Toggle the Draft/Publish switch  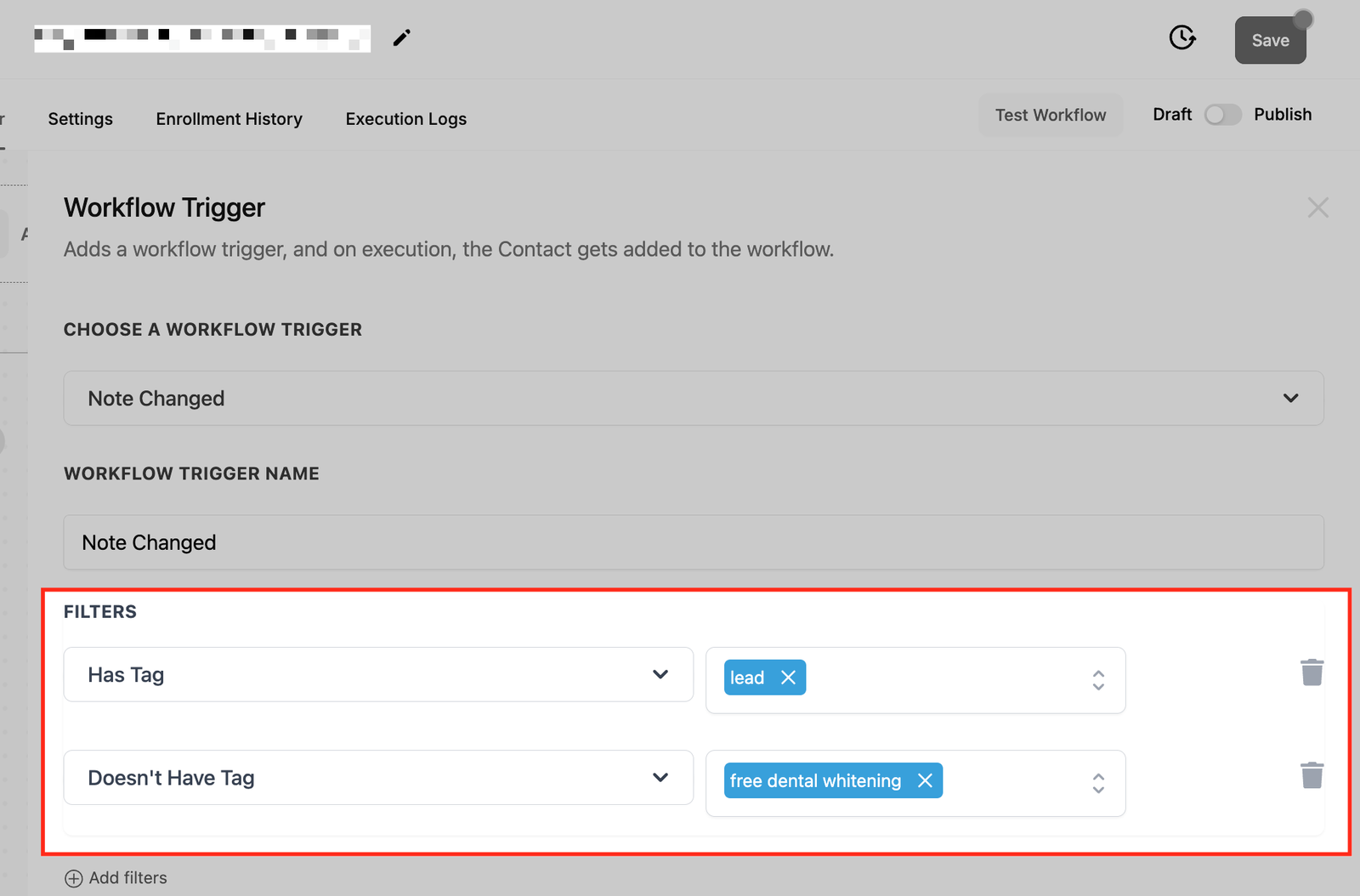coord(1222,115)
